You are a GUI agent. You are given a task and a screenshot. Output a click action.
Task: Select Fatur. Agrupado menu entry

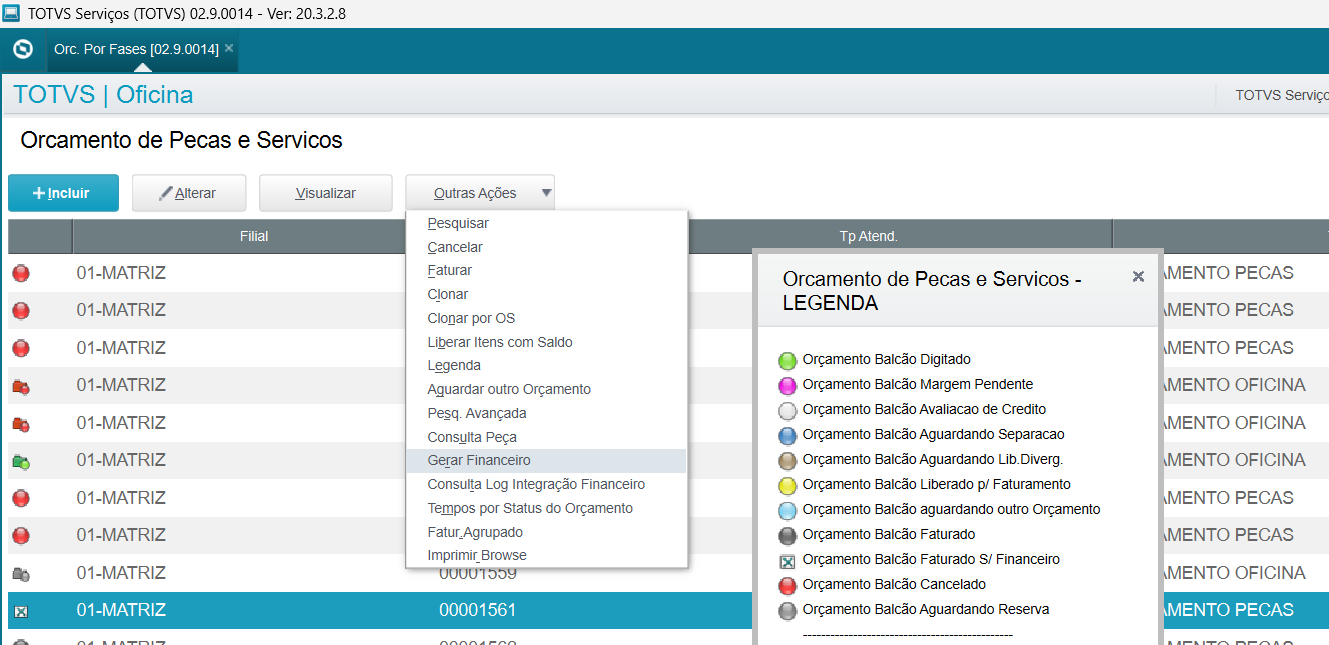pos(546,532)
